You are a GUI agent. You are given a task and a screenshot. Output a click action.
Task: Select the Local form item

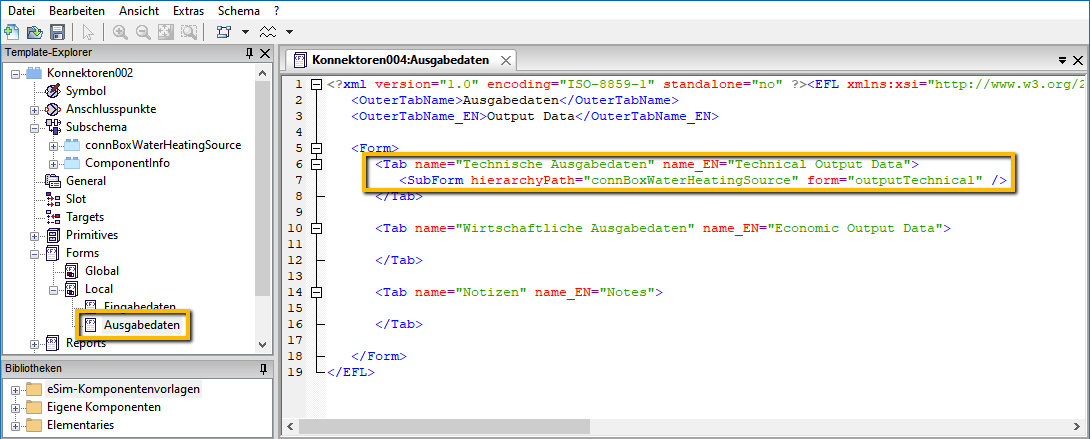coord(99,289)
